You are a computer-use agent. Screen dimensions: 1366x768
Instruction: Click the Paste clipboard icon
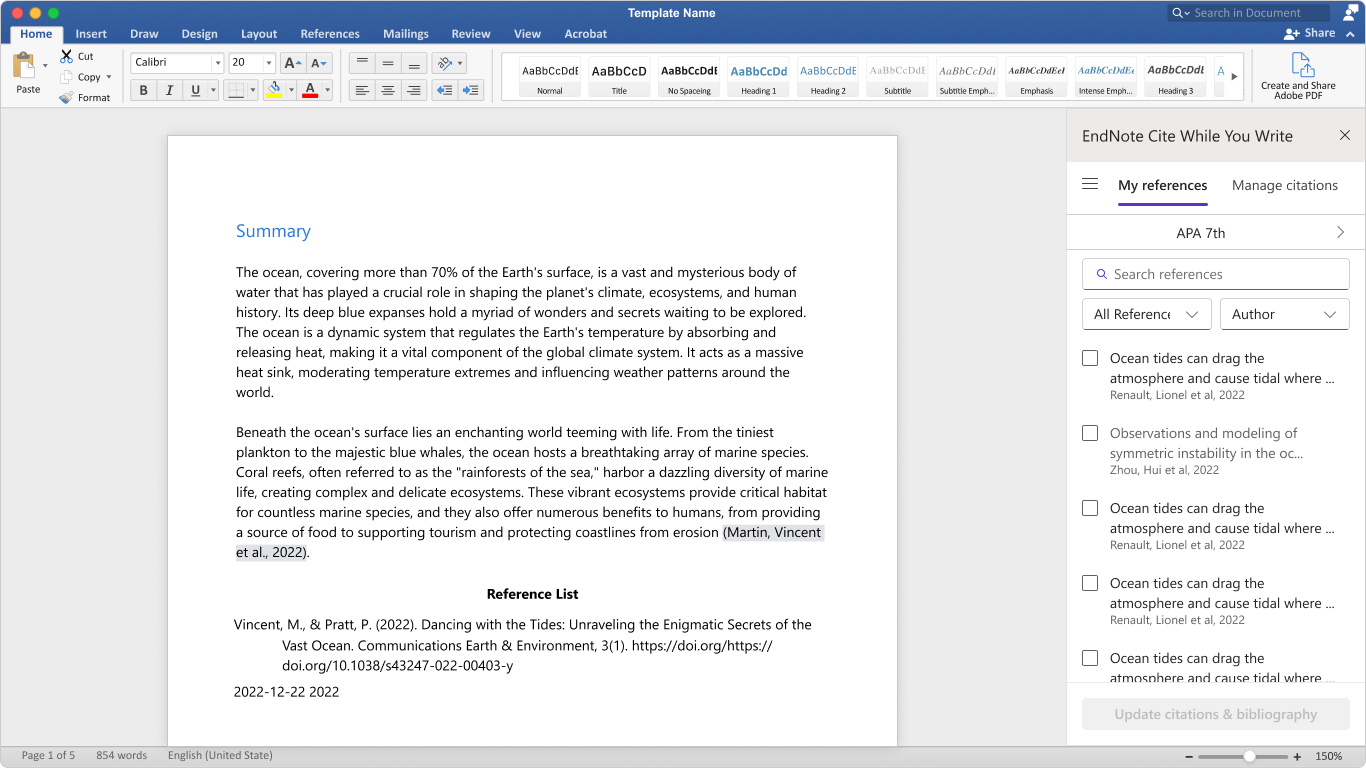click(24, 66)
